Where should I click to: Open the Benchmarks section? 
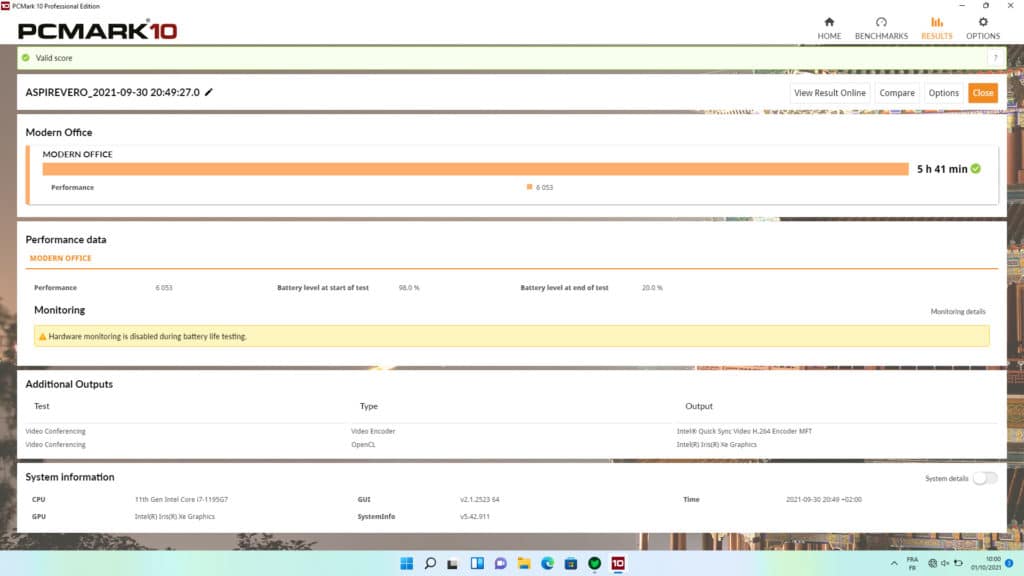point(881,29)
